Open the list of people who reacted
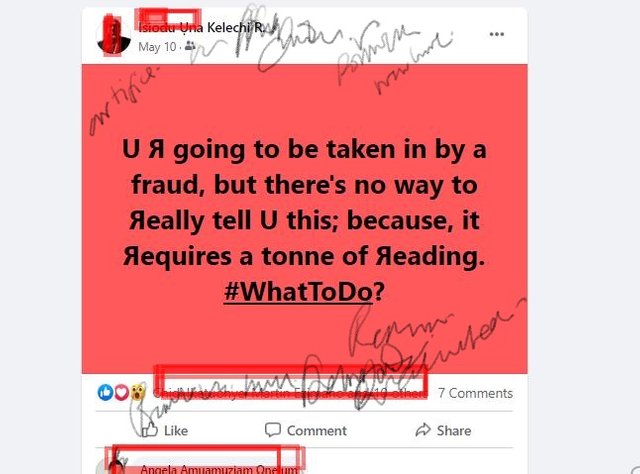 click(290, 393)
